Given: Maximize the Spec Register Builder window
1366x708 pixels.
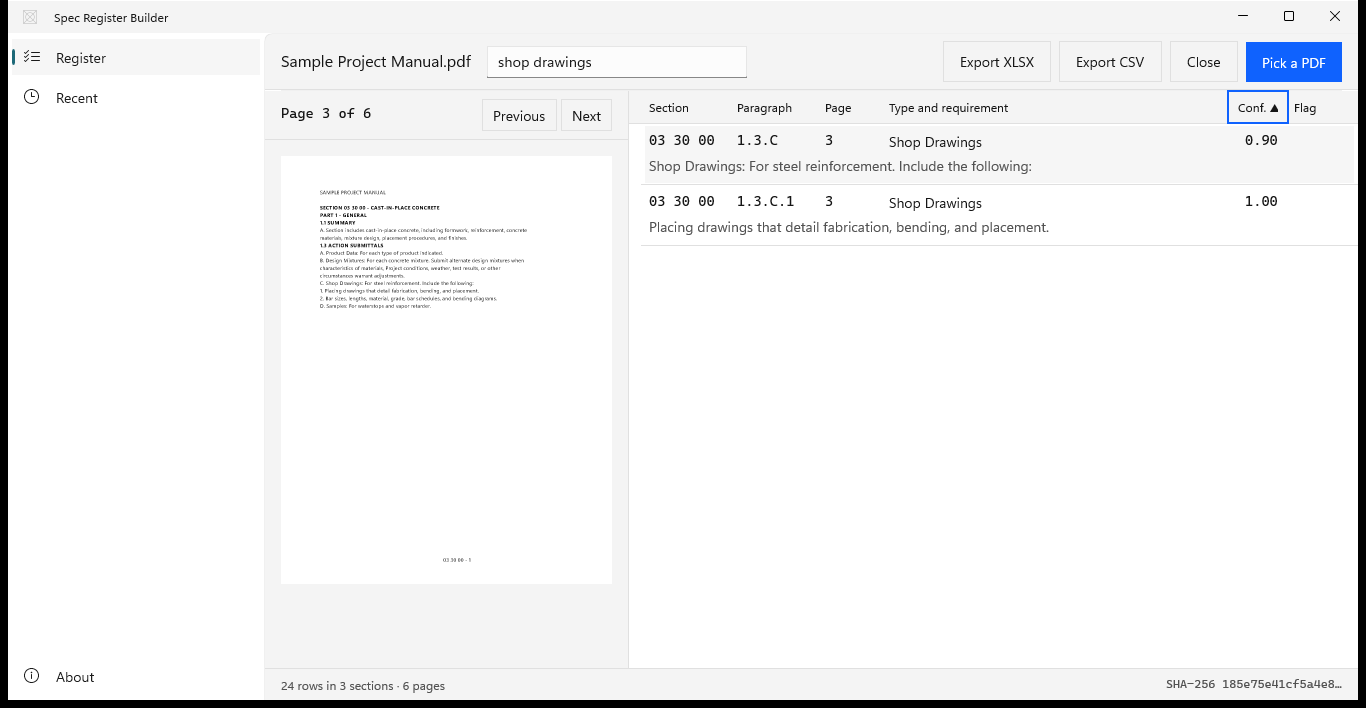Looking at the screenshot, I should pyautogui.click(x=1289, y=16).
